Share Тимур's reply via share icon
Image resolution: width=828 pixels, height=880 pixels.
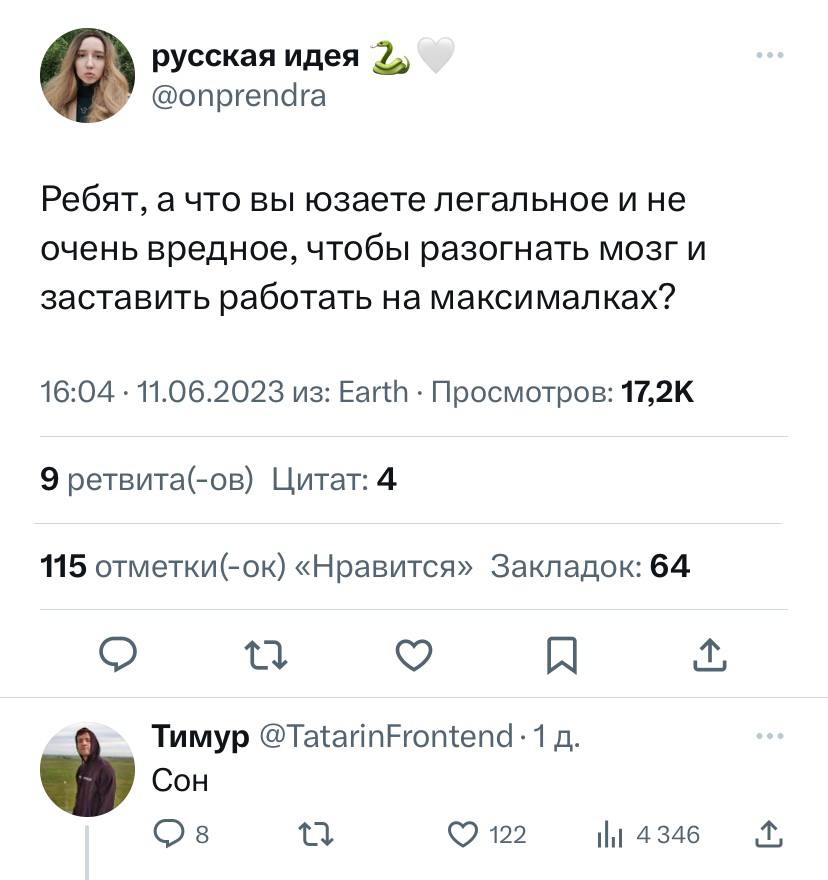pos(768,834)
